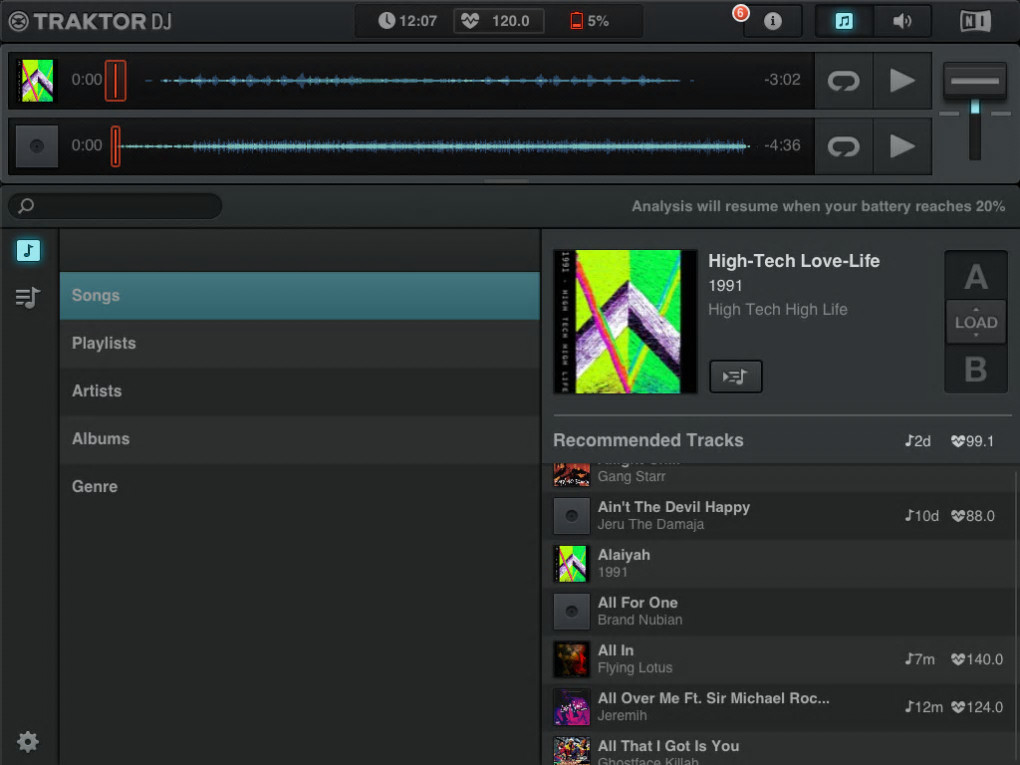
Task: Play the track on deck A
Action: 902,81
